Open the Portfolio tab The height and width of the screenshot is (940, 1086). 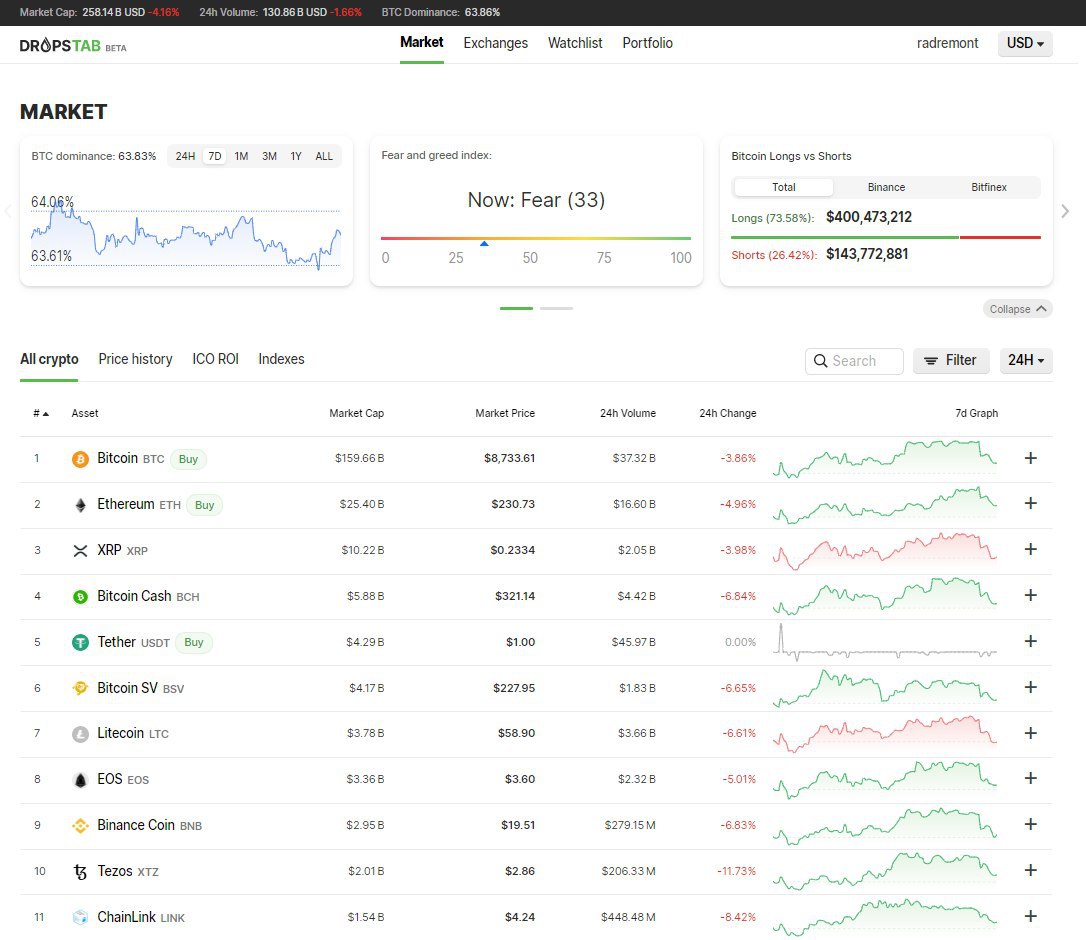pyautogui.click(x=648, y=43)
